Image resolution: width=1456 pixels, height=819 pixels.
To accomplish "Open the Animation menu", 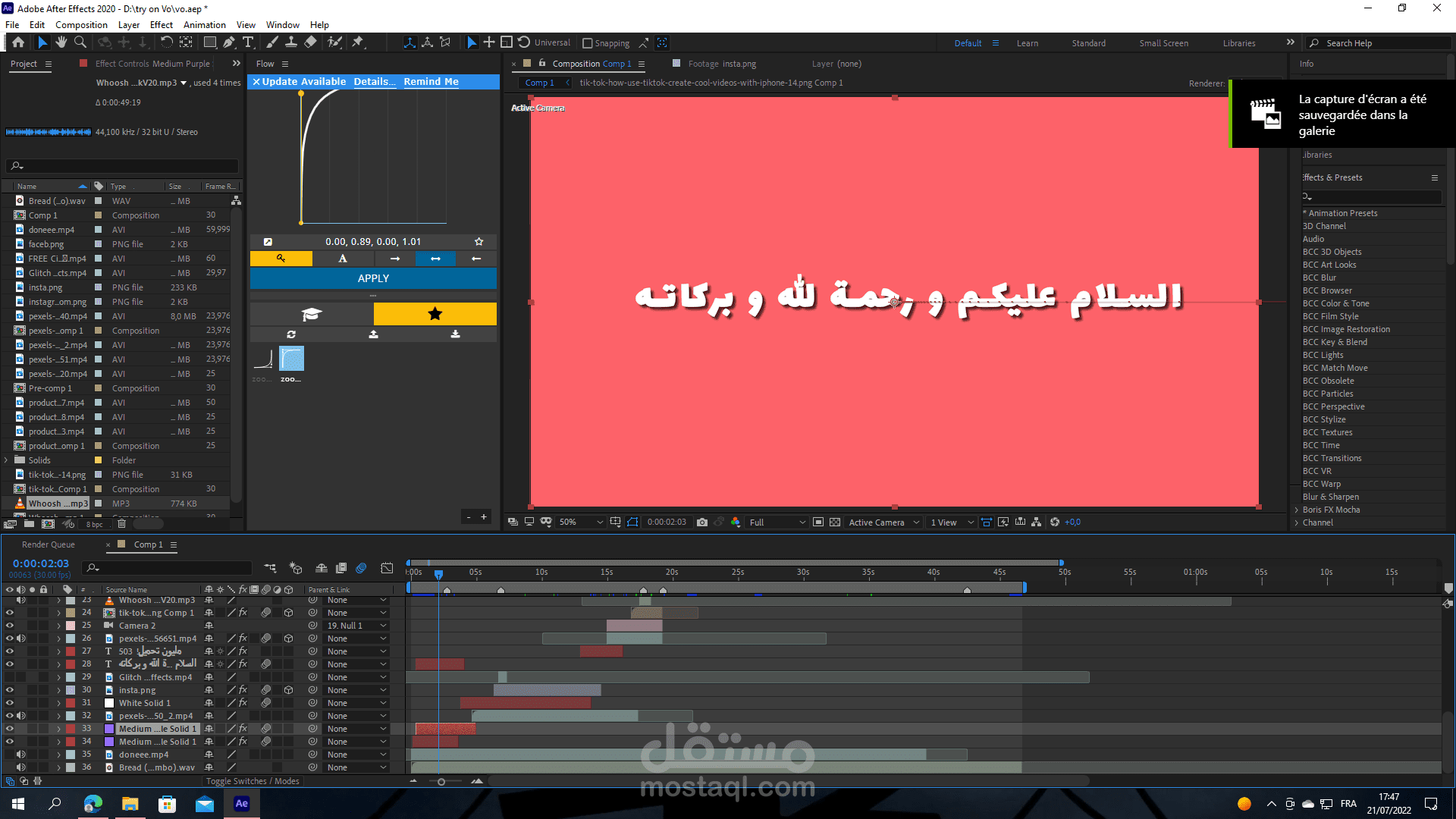I will [x=204, y=25].
